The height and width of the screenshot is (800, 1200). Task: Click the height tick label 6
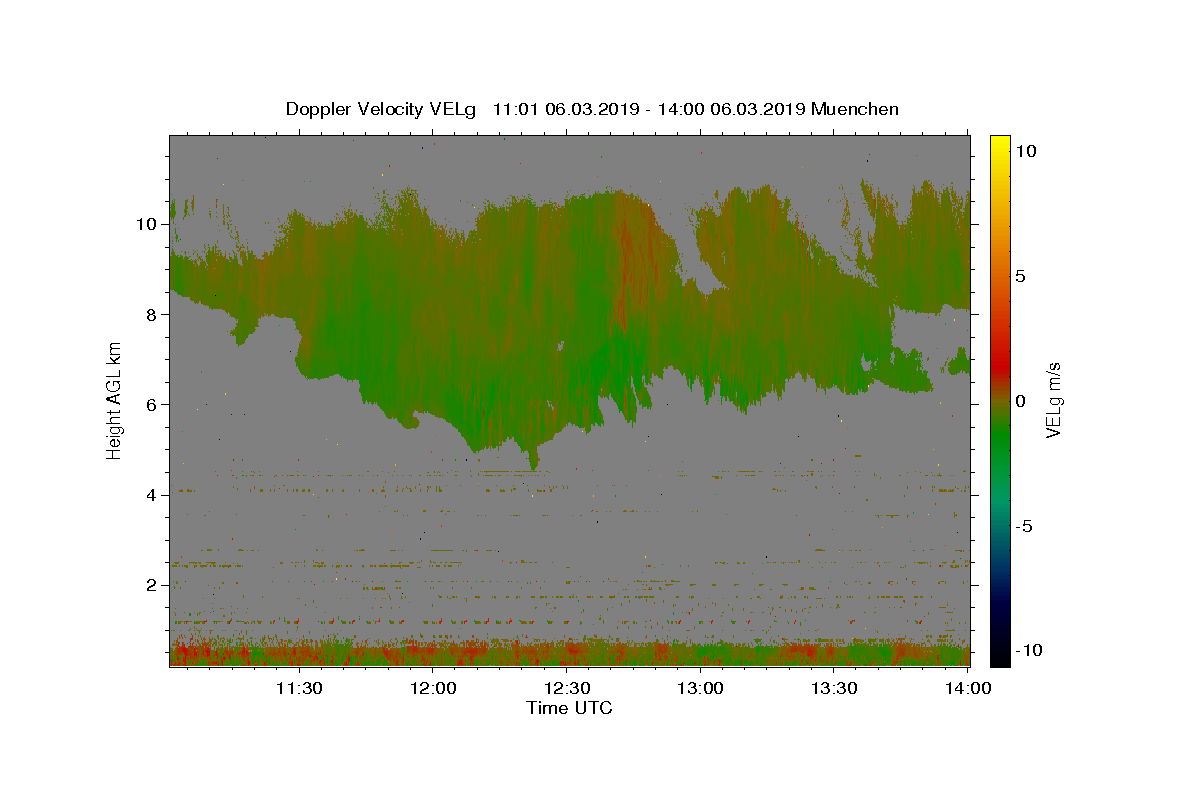(x=151, y=405)
